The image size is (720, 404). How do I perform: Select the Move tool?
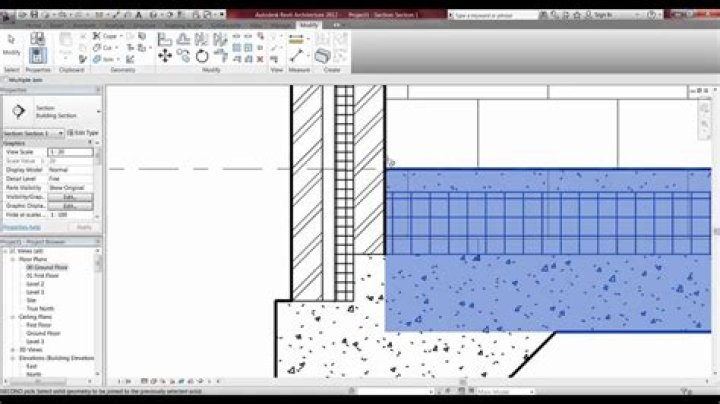click(x=165, y=56)
